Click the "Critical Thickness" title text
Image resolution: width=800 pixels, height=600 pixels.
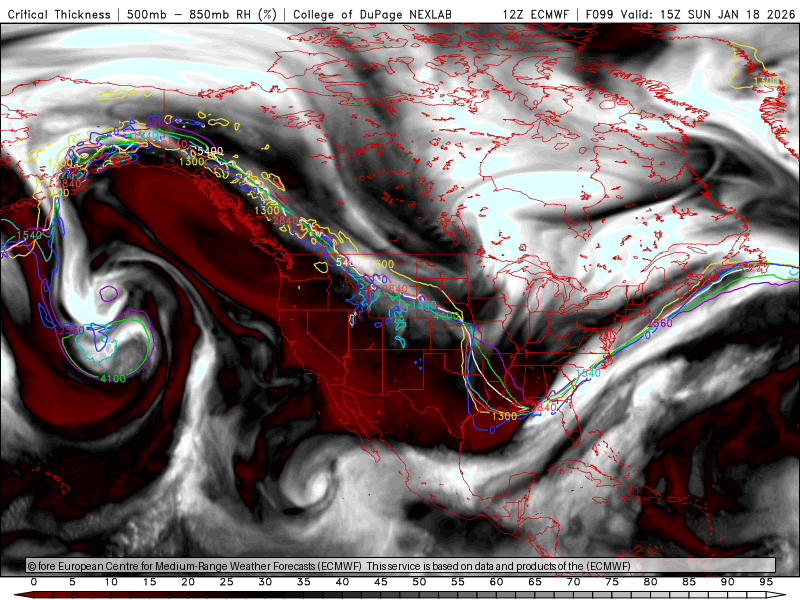(59, 14)
